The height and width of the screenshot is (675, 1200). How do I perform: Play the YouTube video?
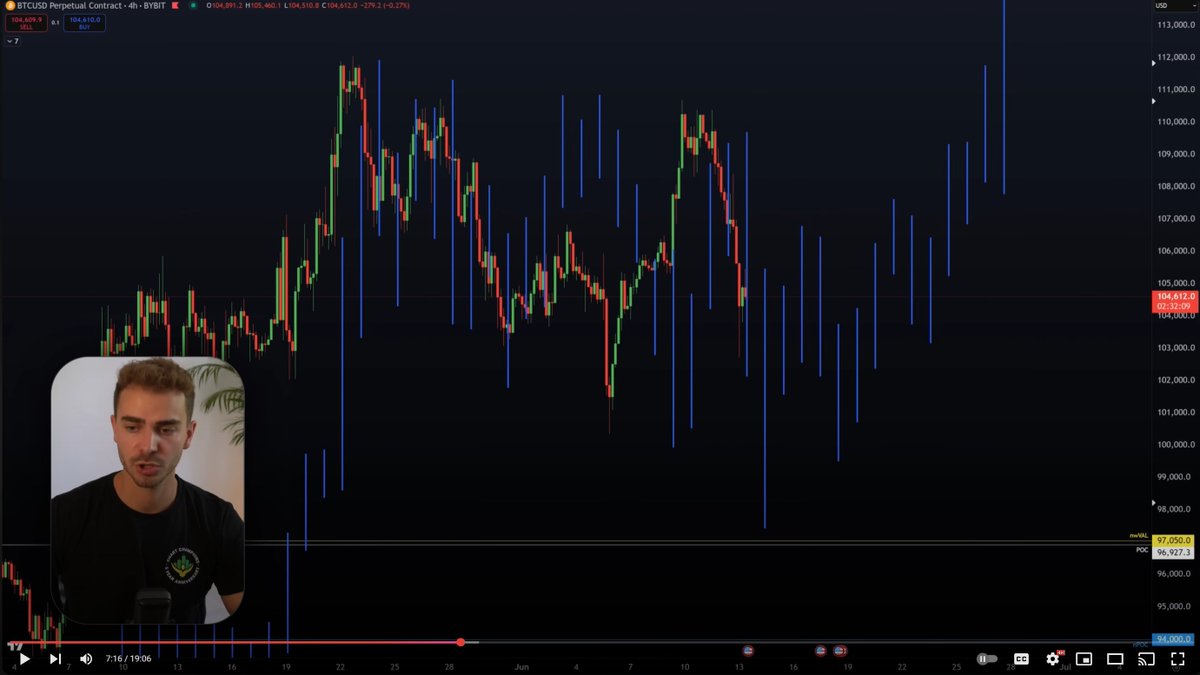tap(24, 659)
